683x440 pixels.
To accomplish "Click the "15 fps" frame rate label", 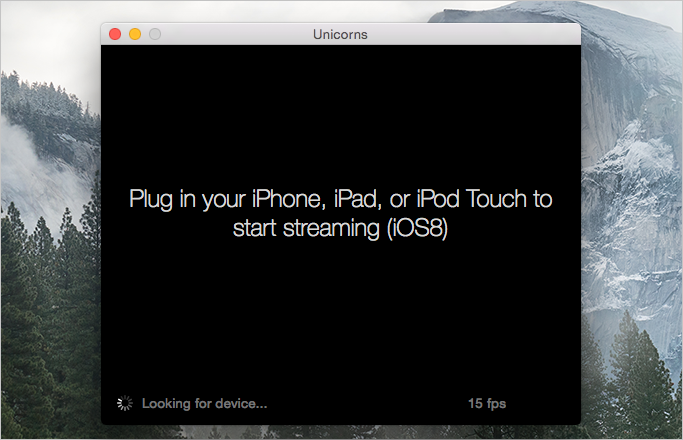I will click(x=487, y=404).
